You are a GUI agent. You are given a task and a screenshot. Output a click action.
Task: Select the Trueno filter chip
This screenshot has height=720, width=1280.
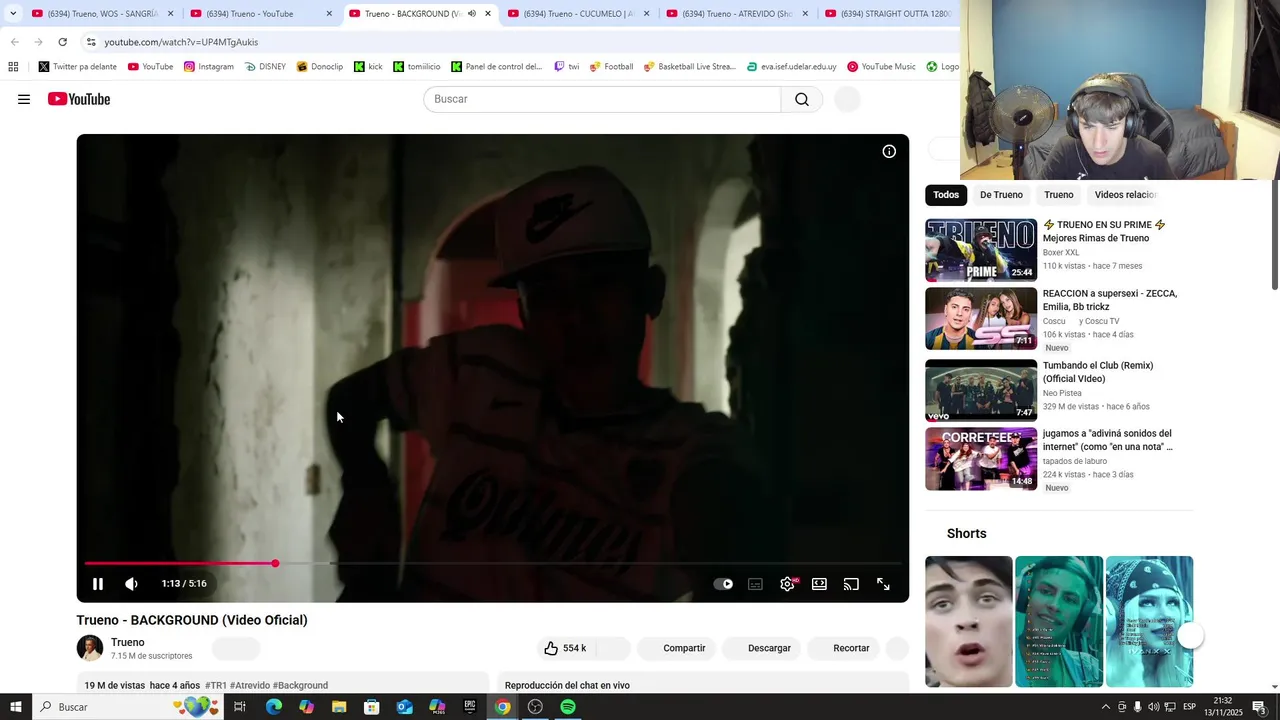1058,195
